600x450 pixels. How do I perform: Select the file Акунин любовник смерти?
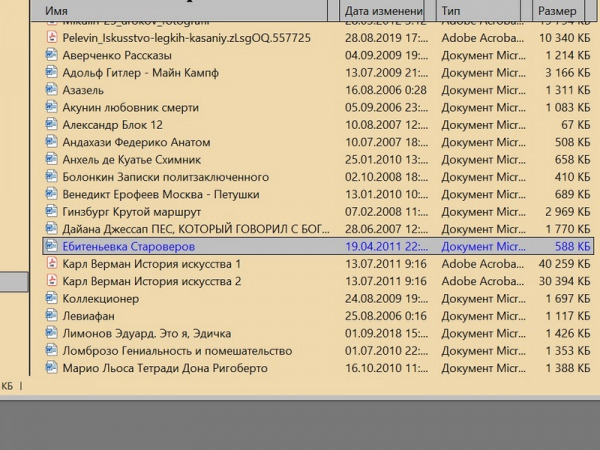(130, 108)
